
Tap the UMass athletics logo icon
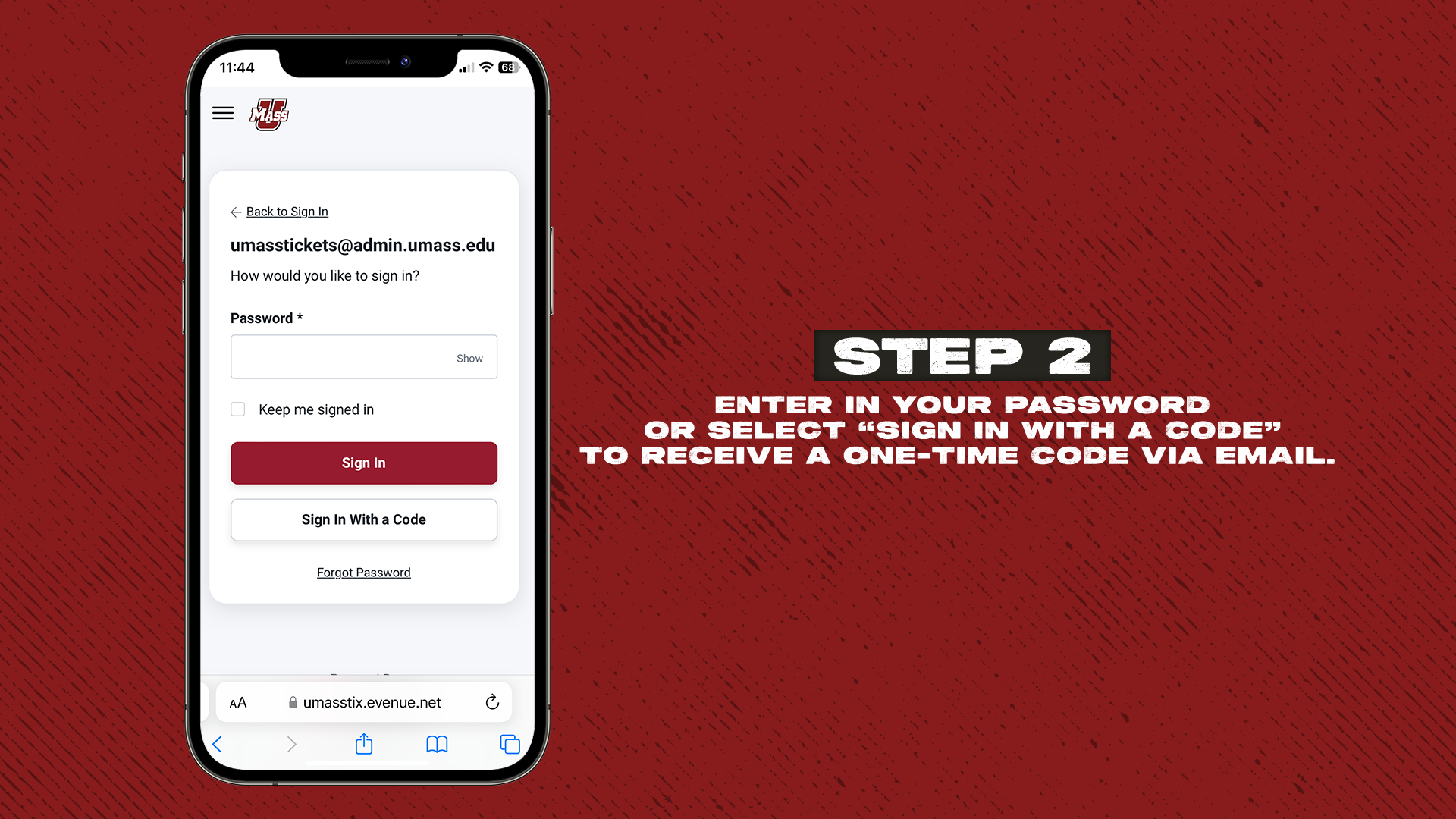point(270,113)
